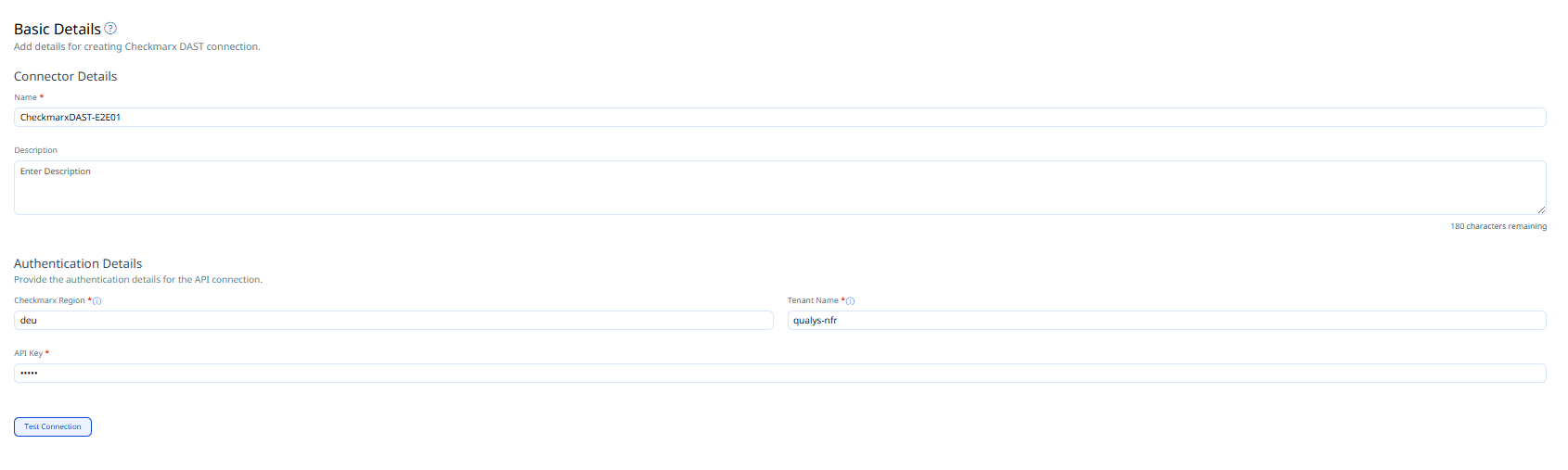The image size is (1568, 470).
Task: Click the Checkmarx Region label text
Action: point(49,301)
